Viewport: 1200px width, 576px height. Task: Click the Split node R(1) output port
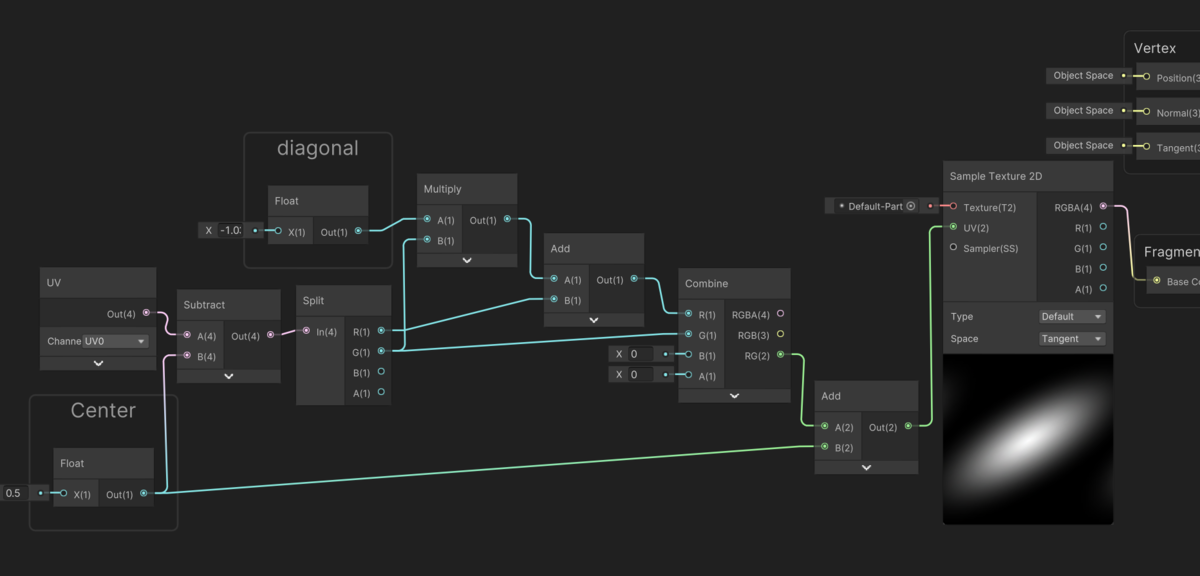381,331
